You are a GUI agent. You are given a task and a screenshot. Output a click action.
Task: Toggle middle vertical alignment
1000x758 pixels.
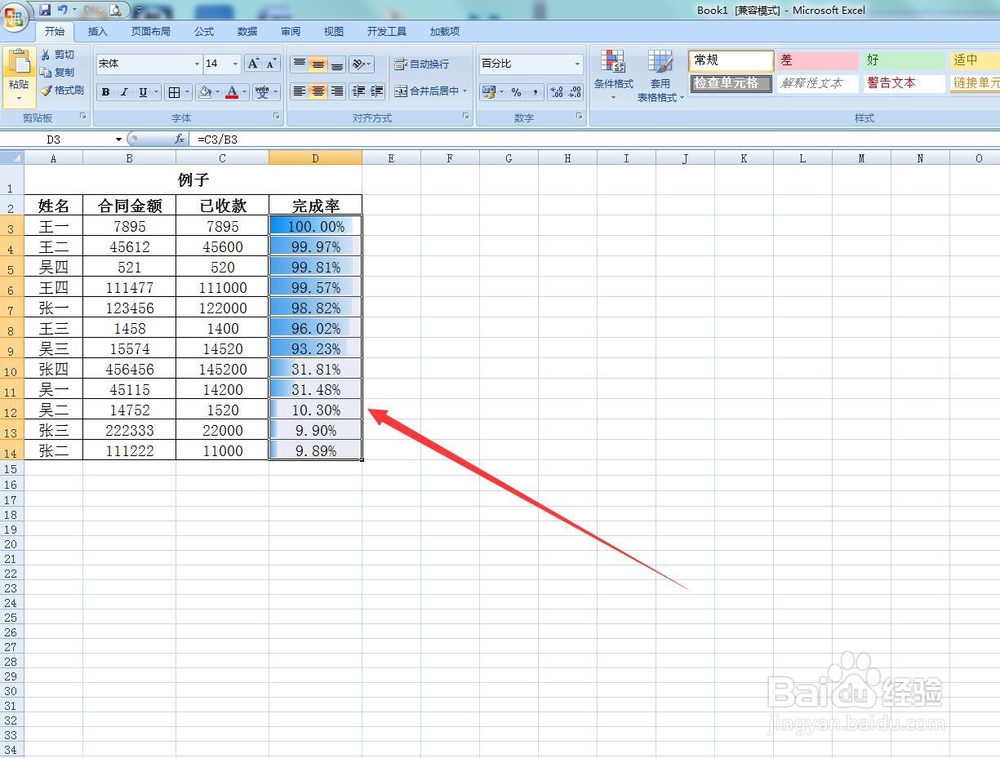coord(318,64)
